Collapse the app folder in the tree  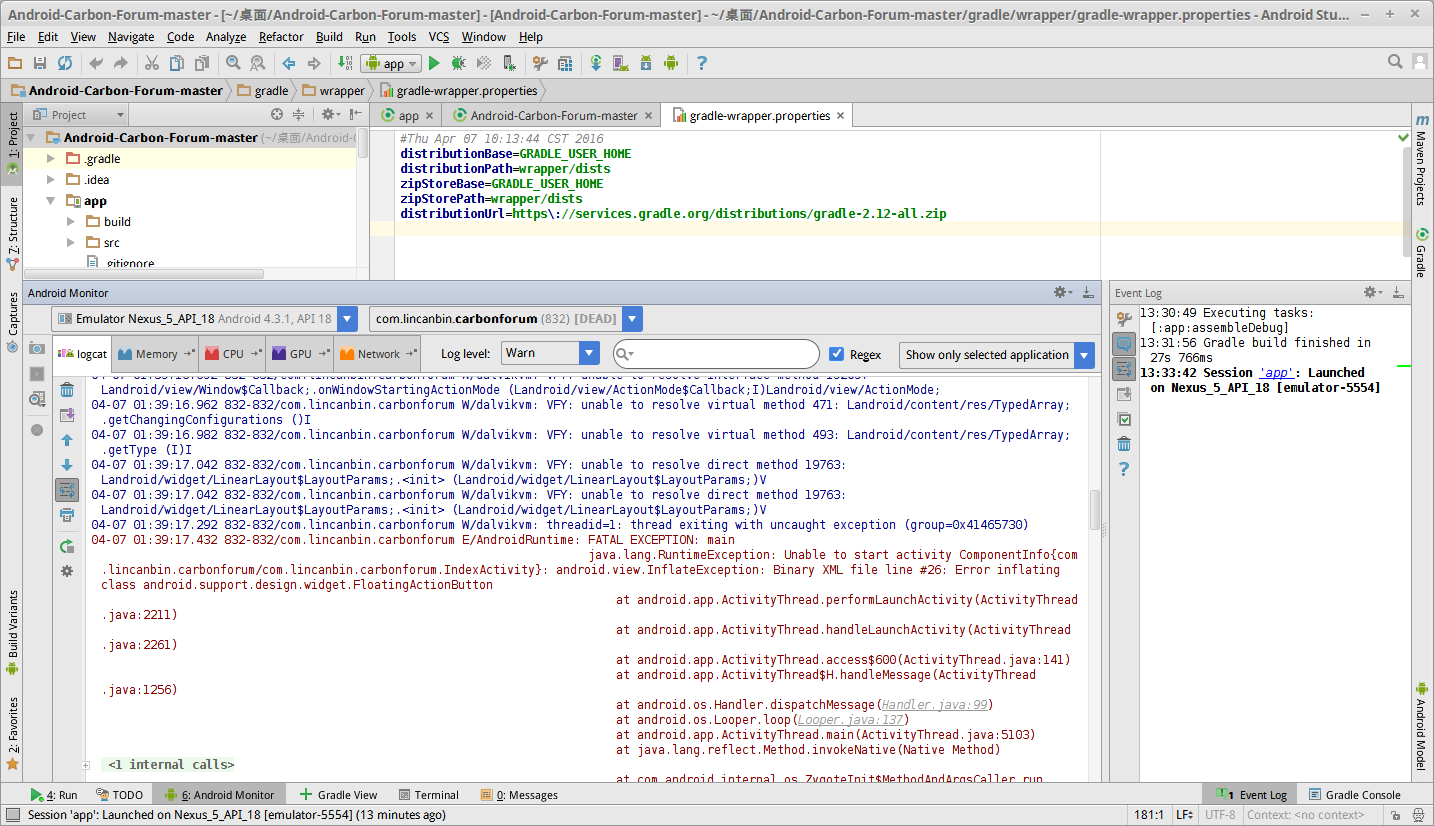tap(51, 201)
